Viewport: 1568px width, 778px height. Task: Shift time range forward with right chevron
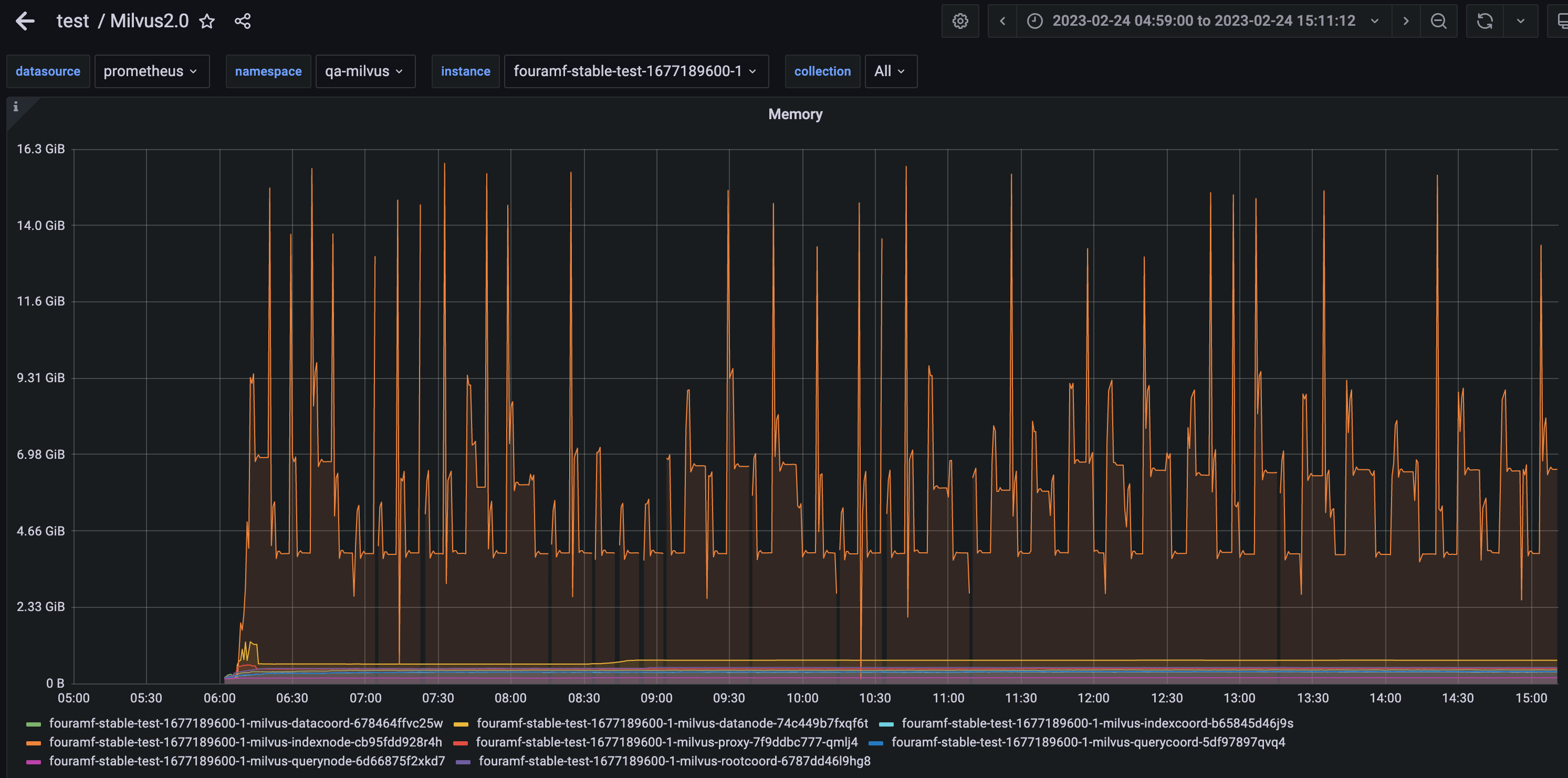click(1406, 20)
